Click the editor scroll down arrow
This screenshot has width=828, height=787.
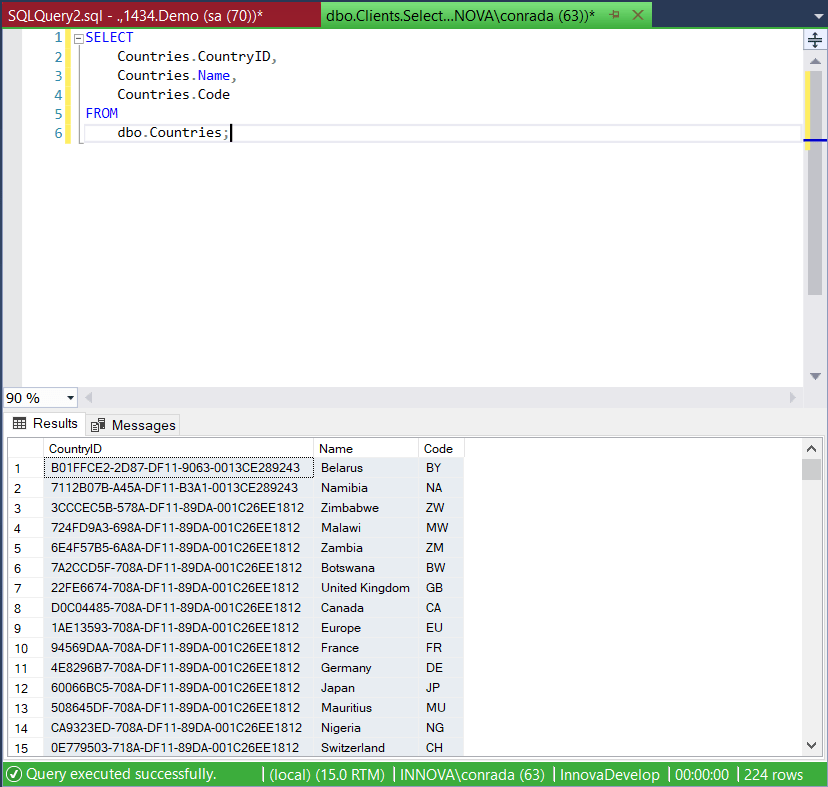[x=815, y=377]
